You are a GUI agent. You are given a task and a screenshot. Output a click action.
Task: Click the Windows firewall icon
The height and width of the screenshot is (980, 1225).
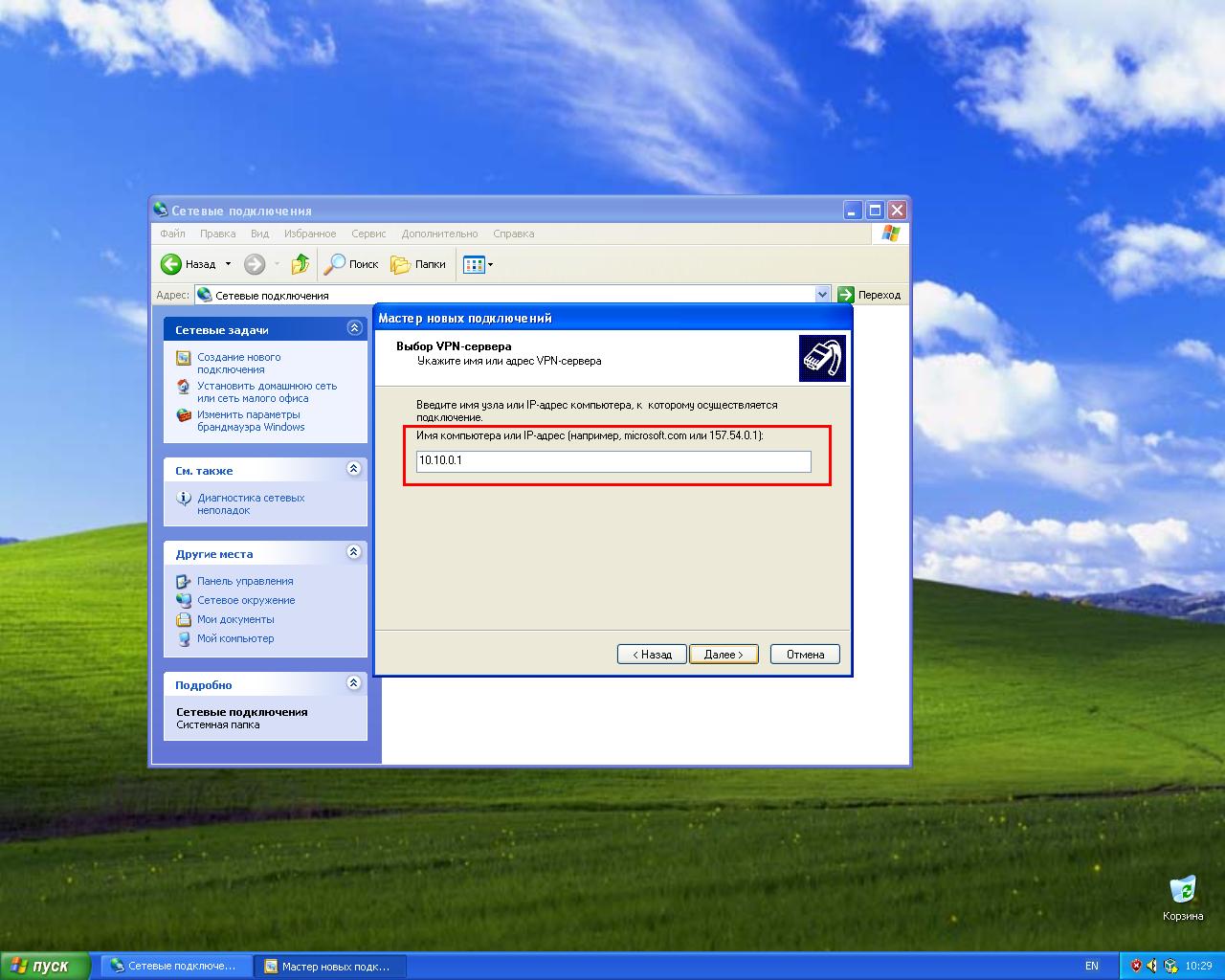(184, 415)
